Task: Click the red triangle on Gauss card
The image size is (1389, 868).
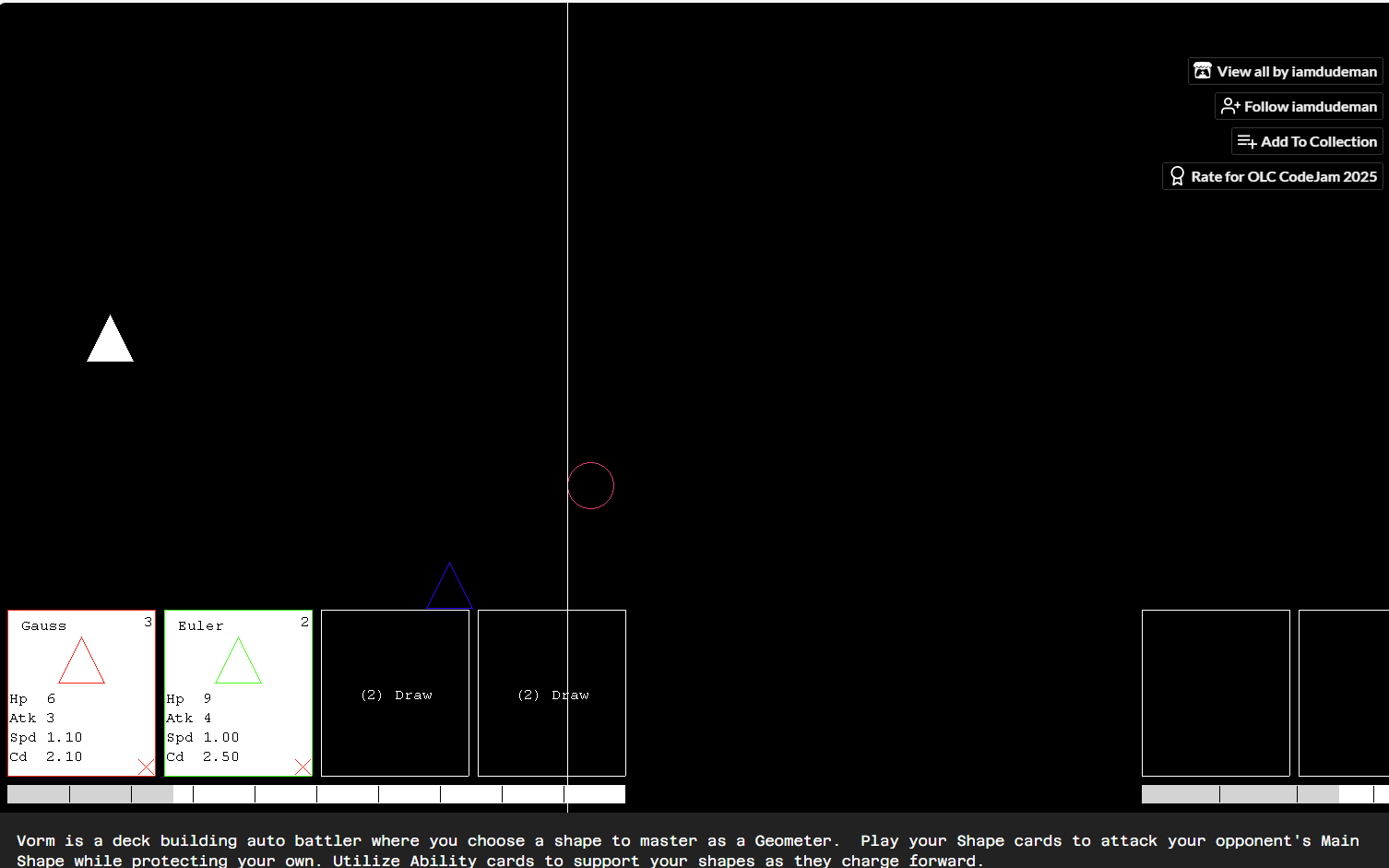Action: point(81,660)
